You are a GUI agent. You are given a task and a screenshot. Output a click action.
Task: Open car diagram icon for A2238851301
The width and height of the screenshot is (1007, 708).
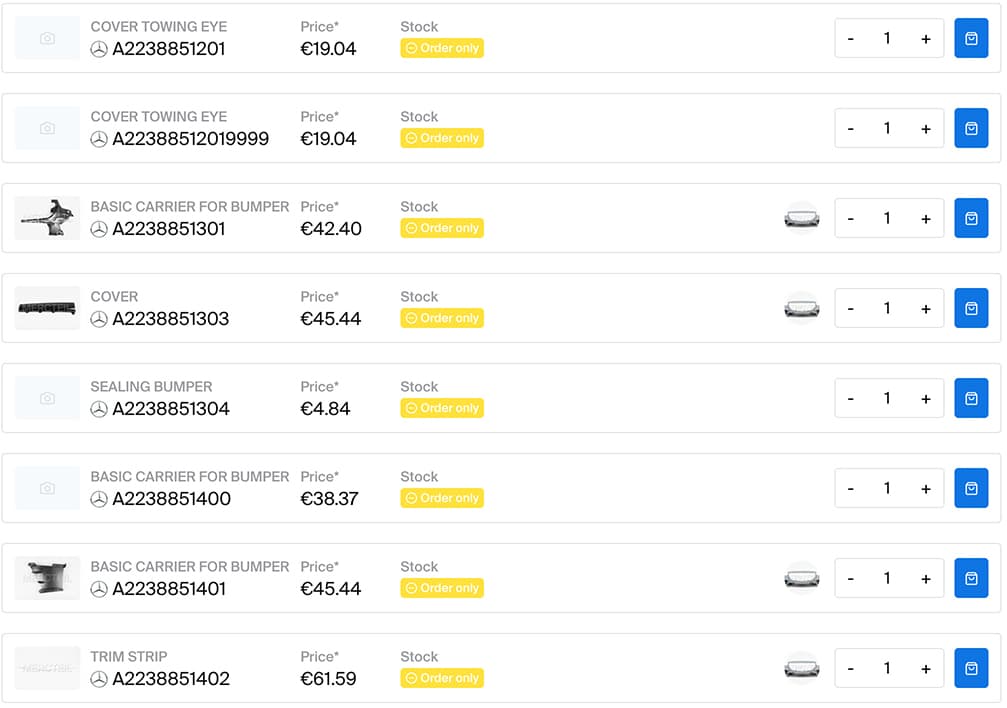point(801,218)
